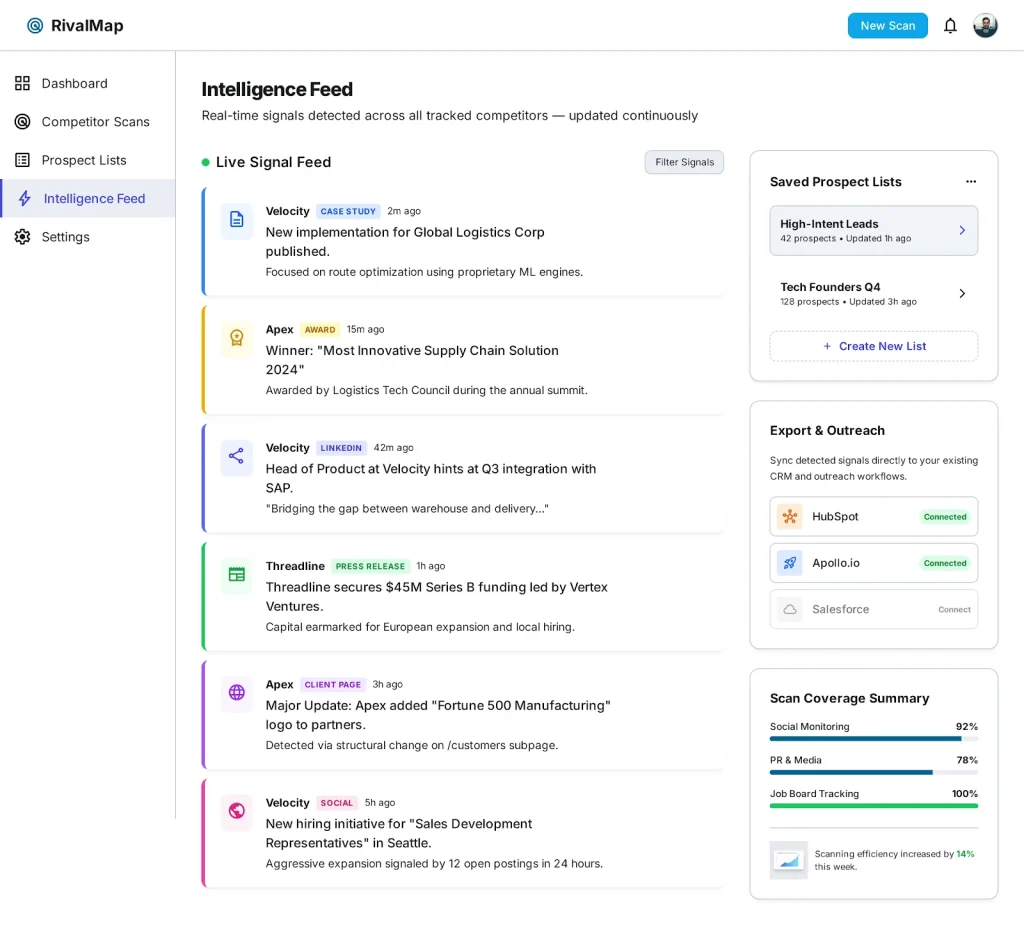
Task: Open Saved Prospect Lists more options menu
Action: point(971,182)
